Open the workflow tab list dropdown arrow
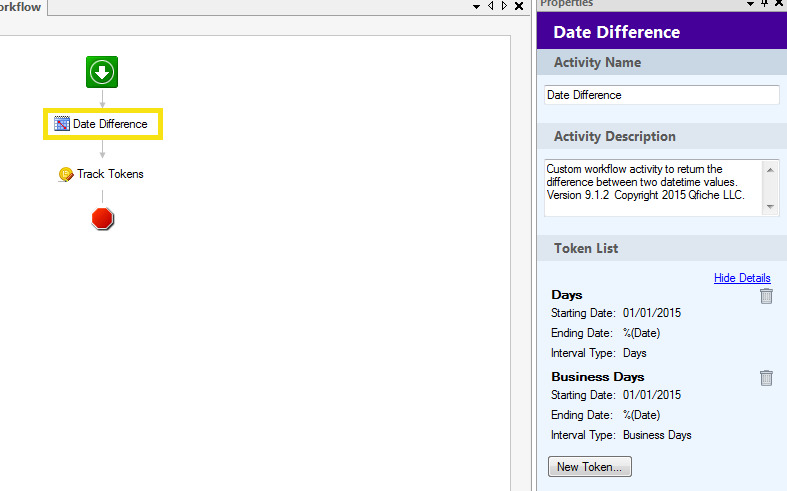 point(476,7)
